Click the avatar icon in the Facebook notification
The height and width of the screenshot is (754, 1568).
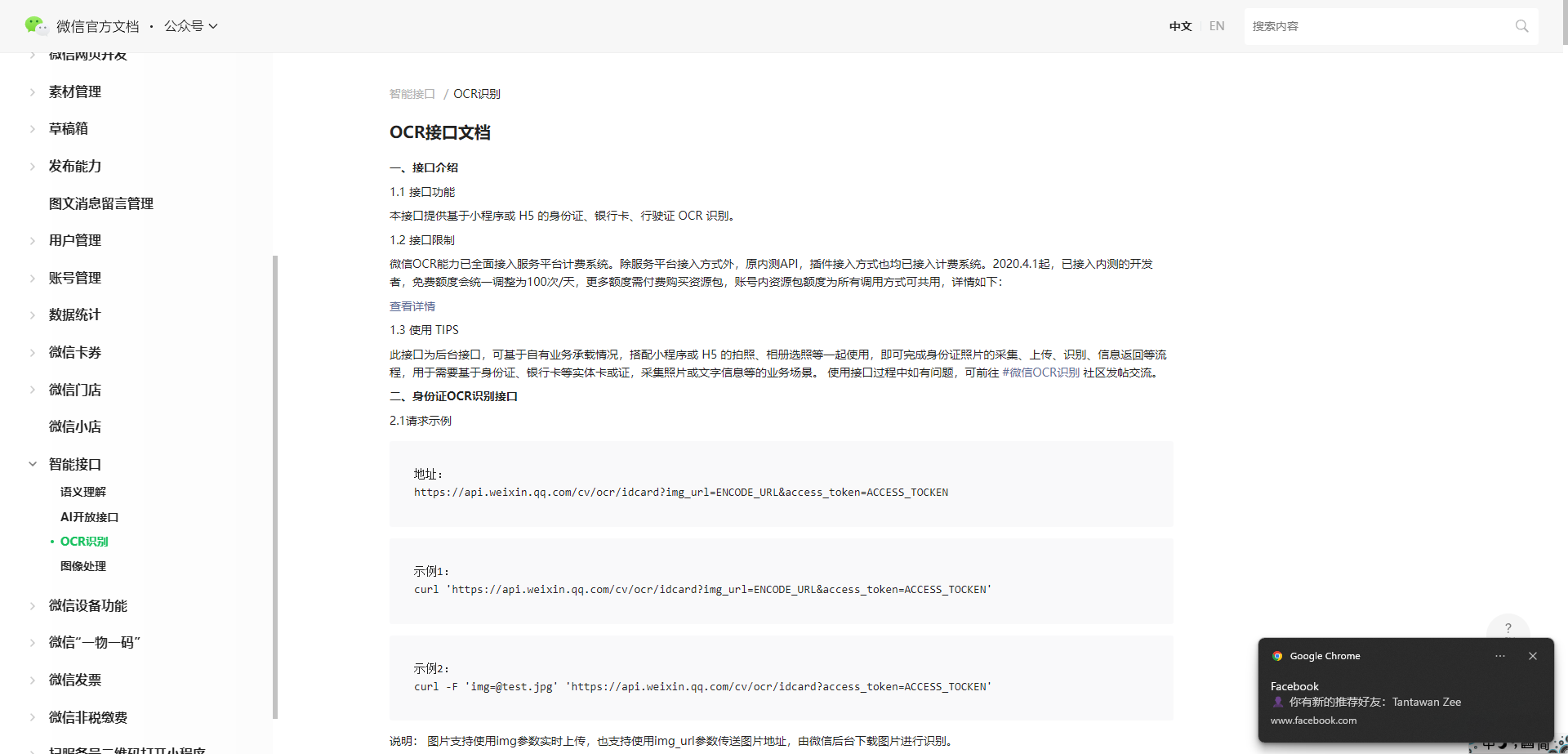1277,702
